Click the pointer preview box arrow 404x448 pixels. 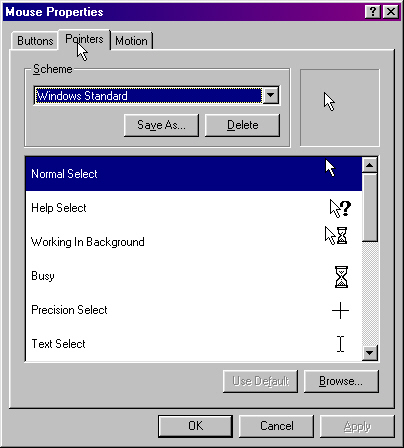[x=329, y=102]
